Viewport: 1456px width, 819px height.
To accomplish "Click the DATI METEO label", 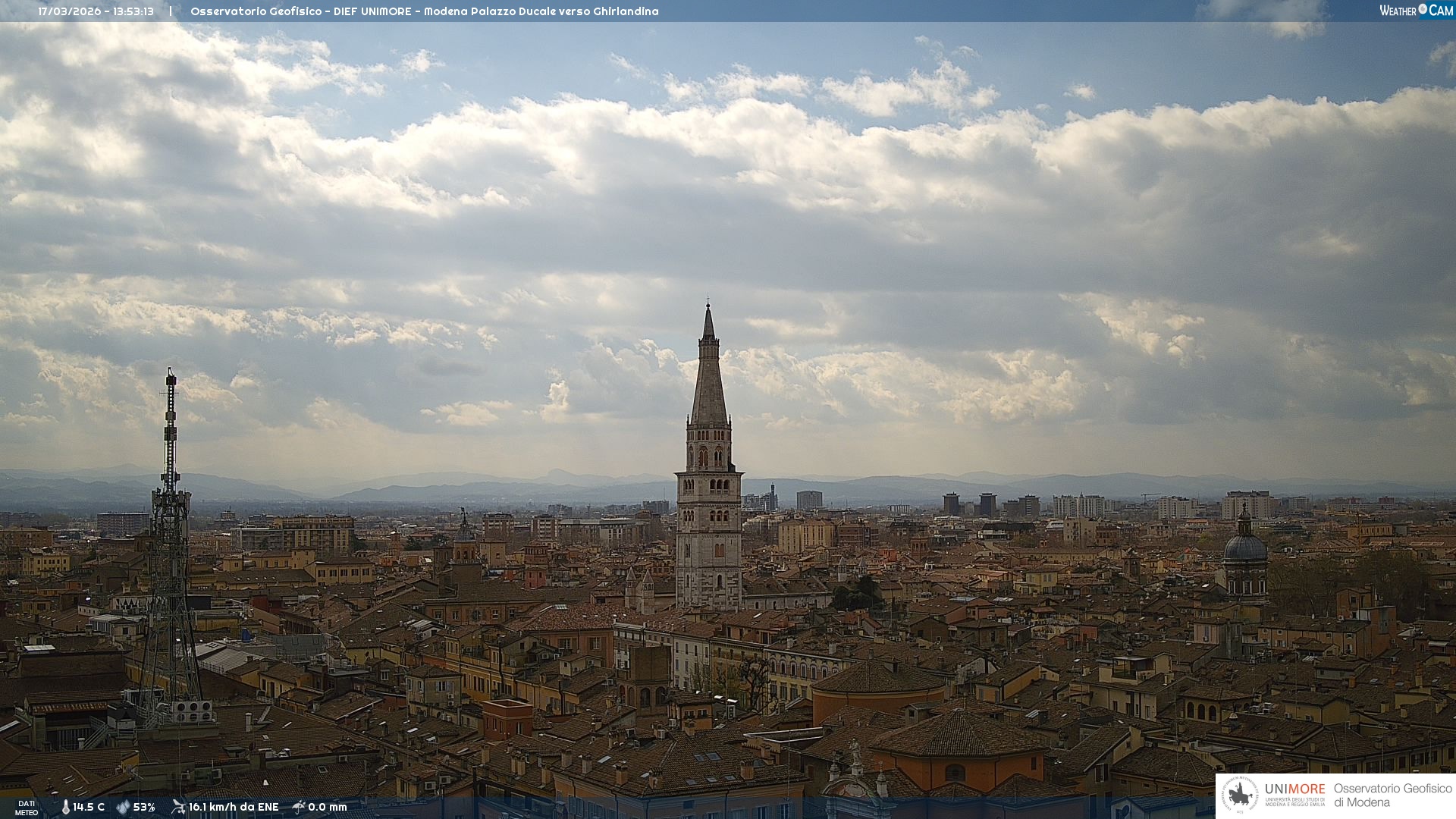I will point(27,808).
